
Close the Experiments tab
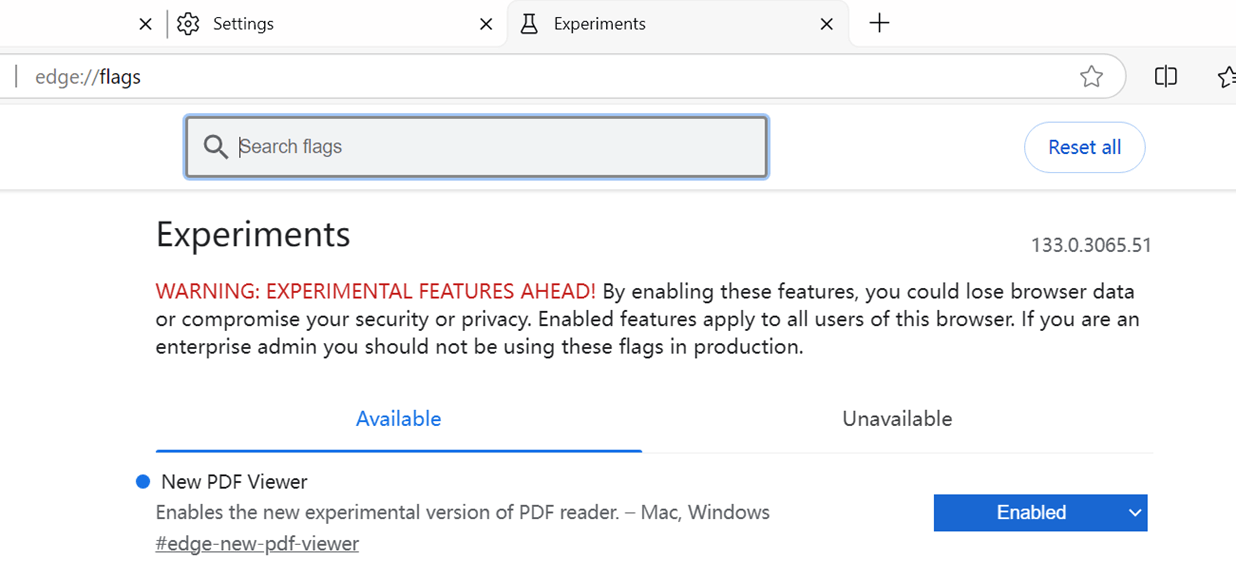coord(826,24)
